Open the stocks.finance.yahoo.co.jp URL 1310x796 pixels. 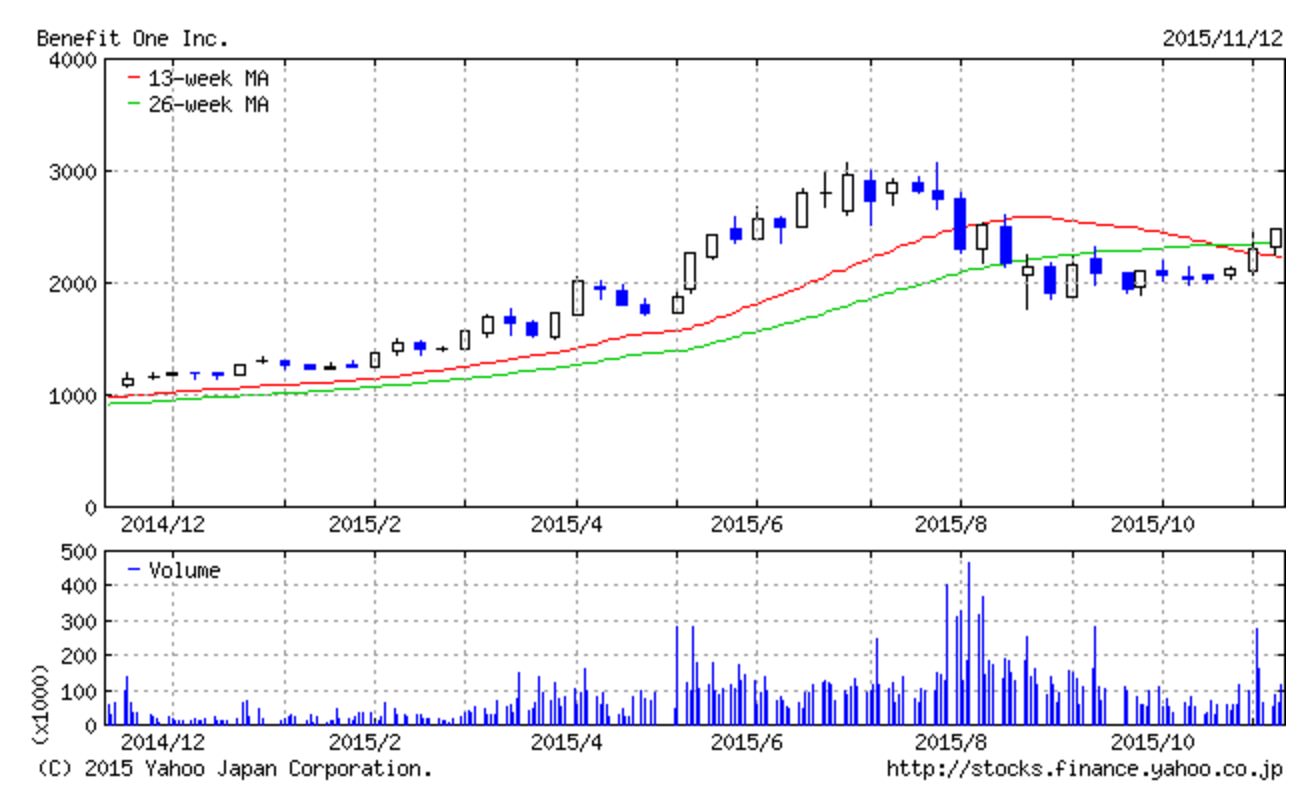pyautogui.click(x=1084, y=769)
